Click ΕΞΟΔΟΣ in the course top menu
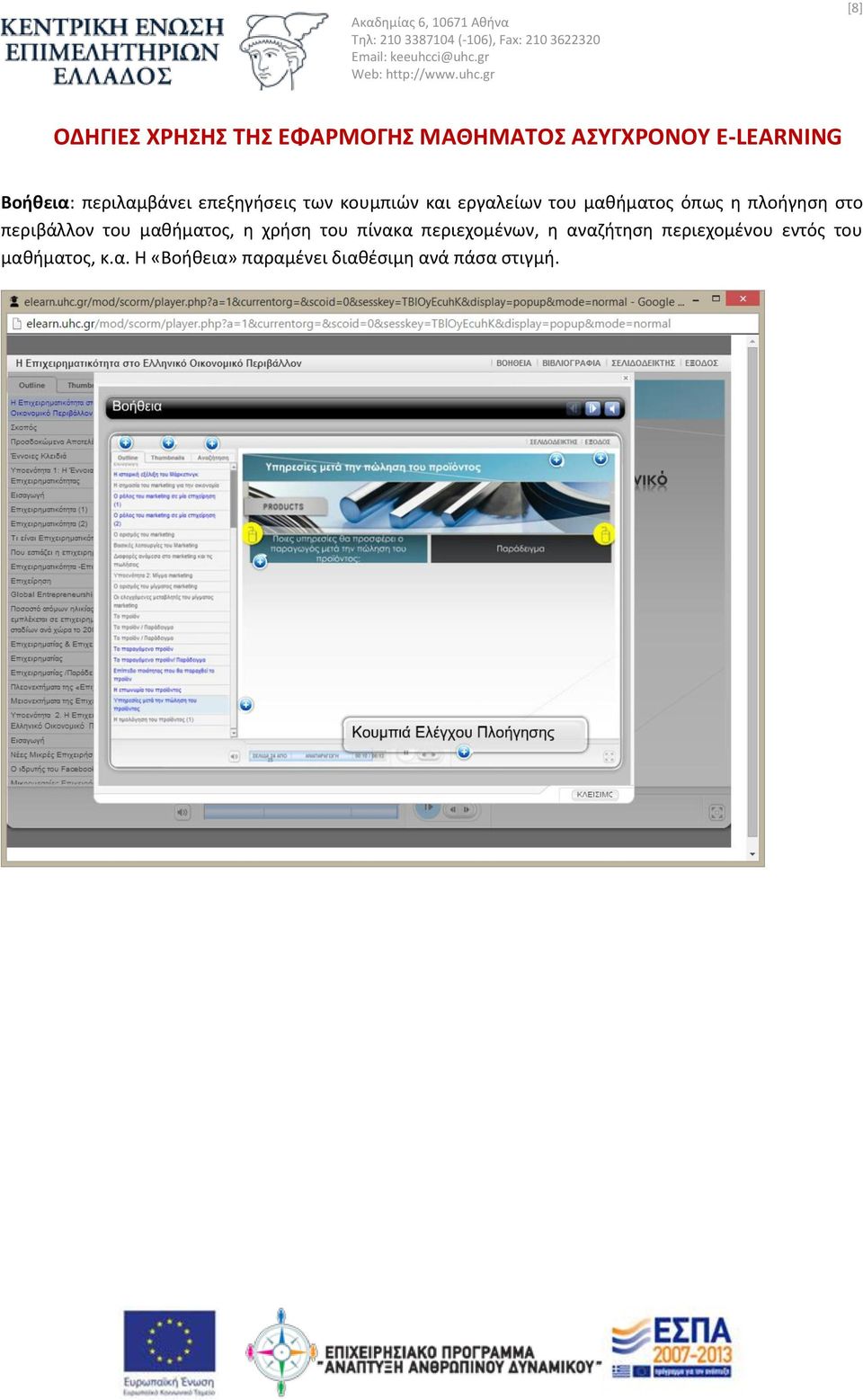 pyautogui.click(x=701, y=363)
